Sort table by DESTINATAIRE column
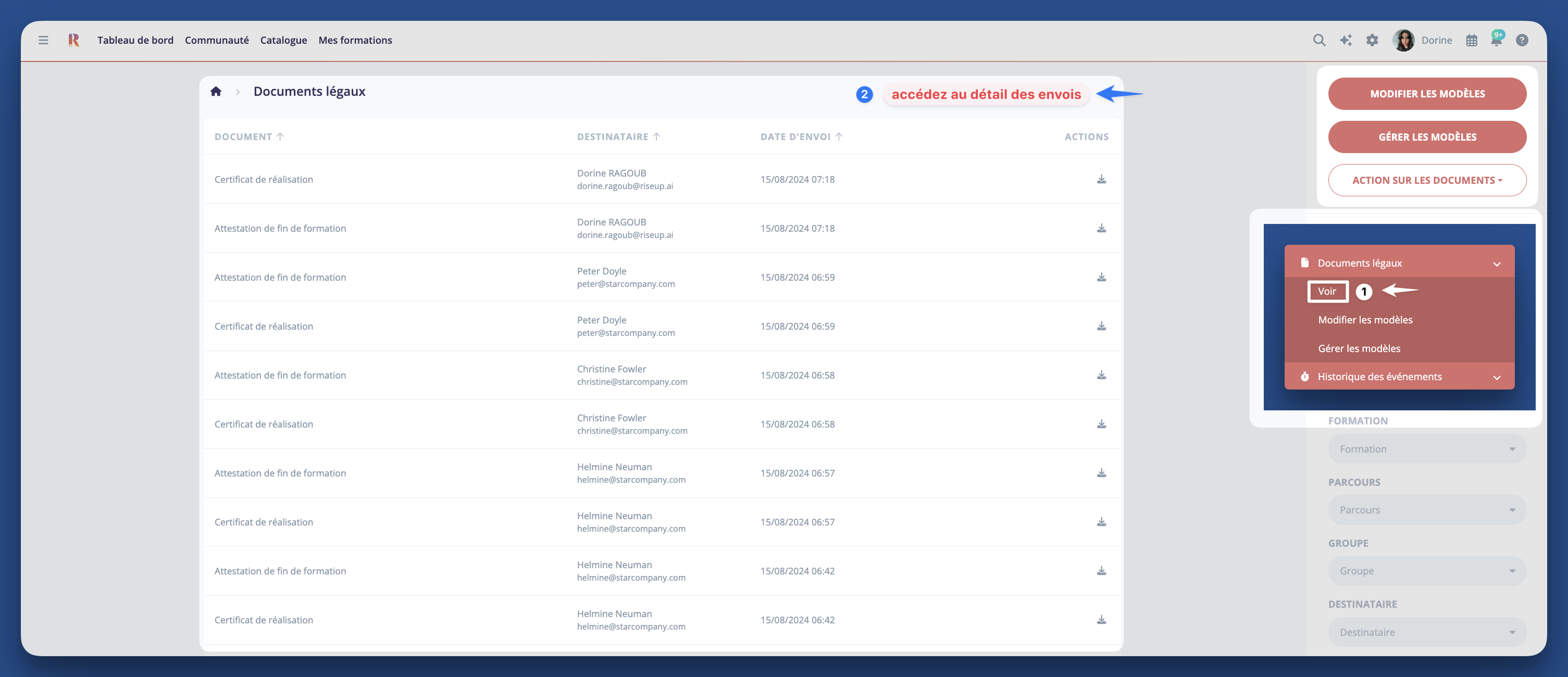 [618, 136]
